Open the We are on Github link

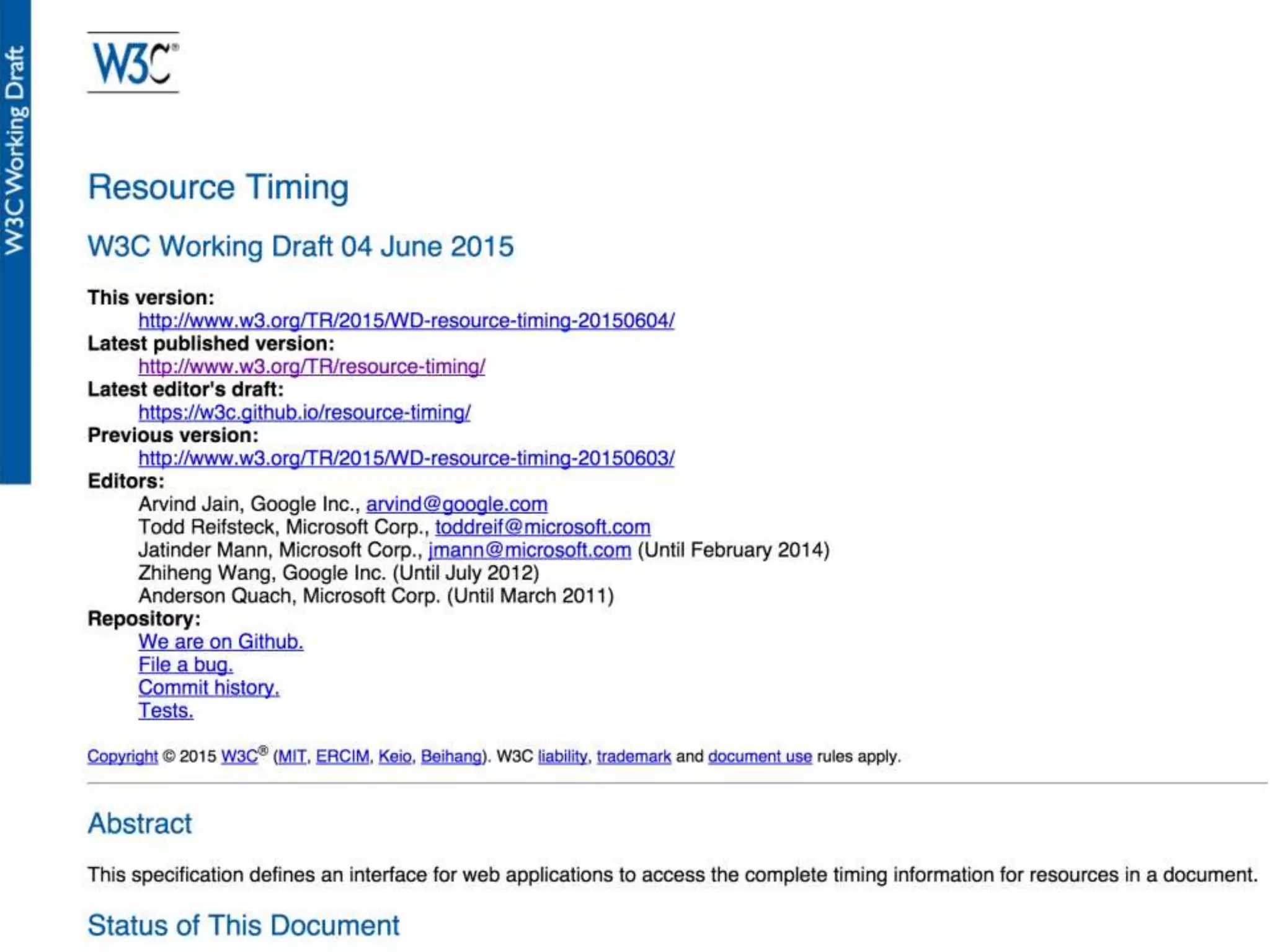pos(221,641)
